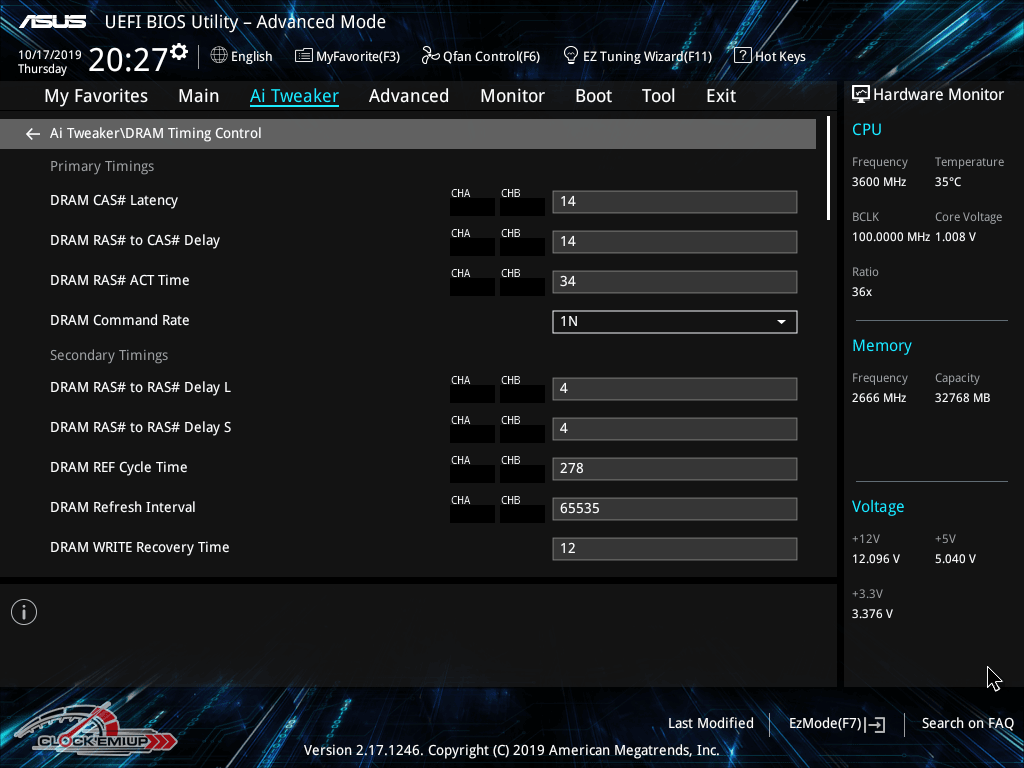Image resolution: width=1024 pixels, height=768 pixels.
Task: Switch to the Advanced tab
Action: 408,96
